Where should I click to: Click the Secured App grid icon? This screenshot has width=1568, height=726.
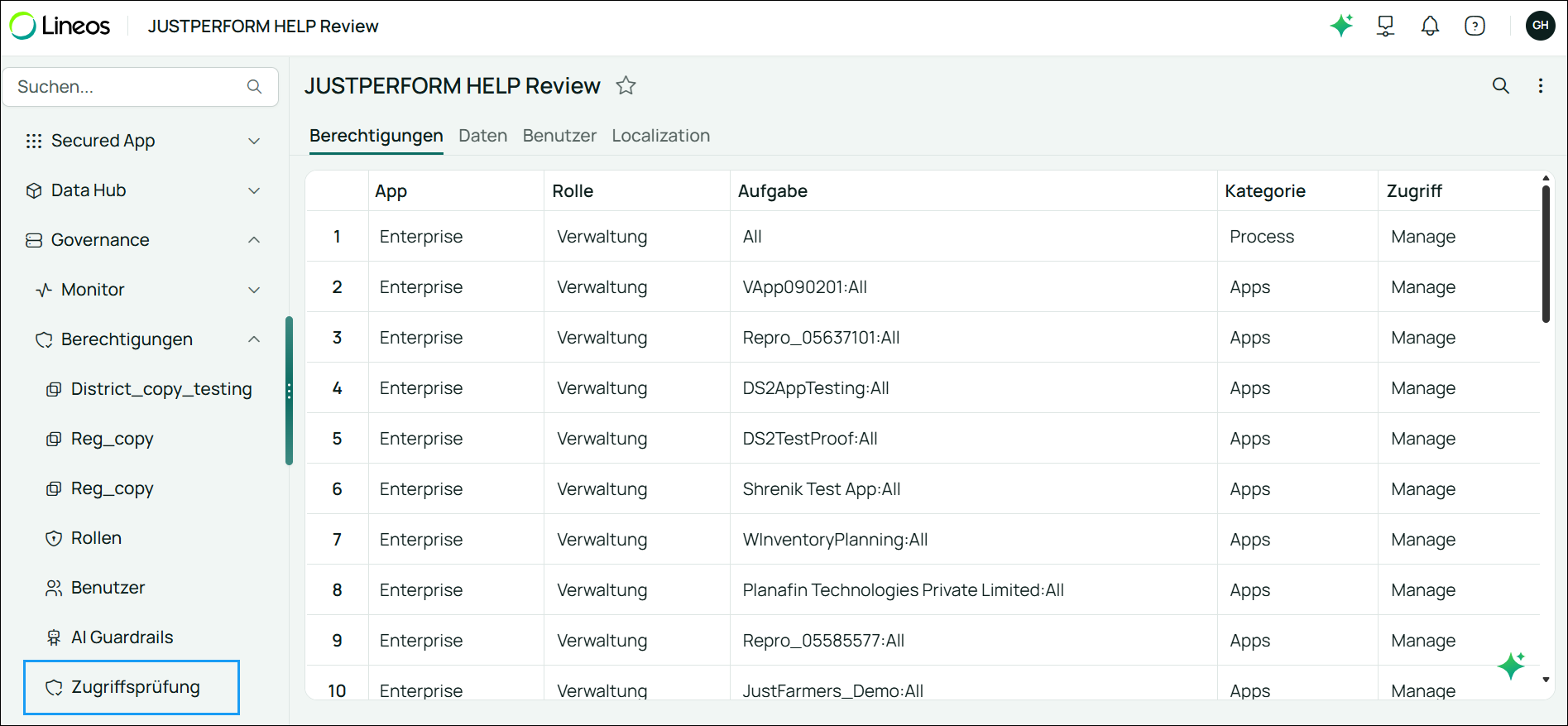pos(34,141)
